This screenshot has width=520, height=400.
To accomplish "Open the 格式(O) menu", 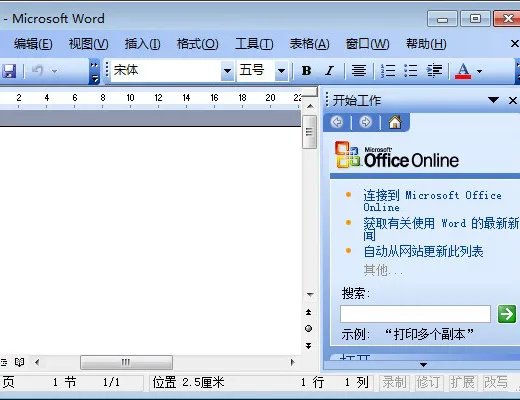I will coord(197,44).
